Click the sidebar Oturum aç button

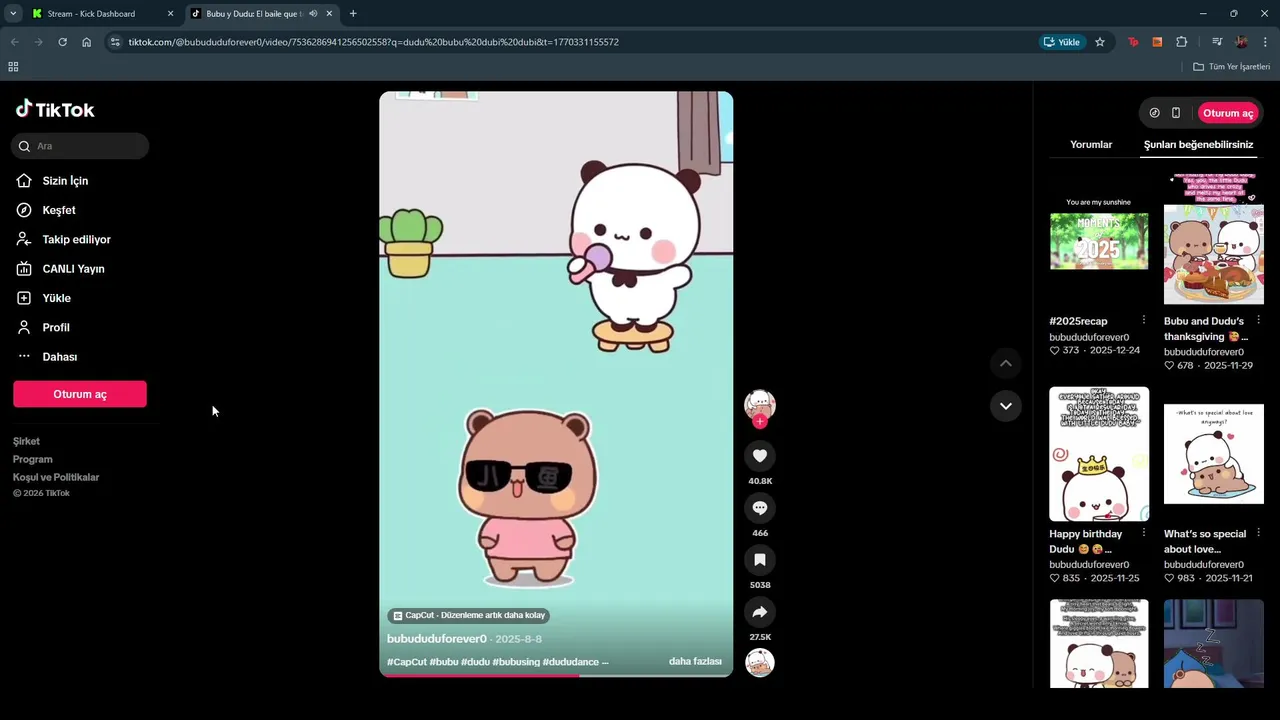tap(80, 394)
